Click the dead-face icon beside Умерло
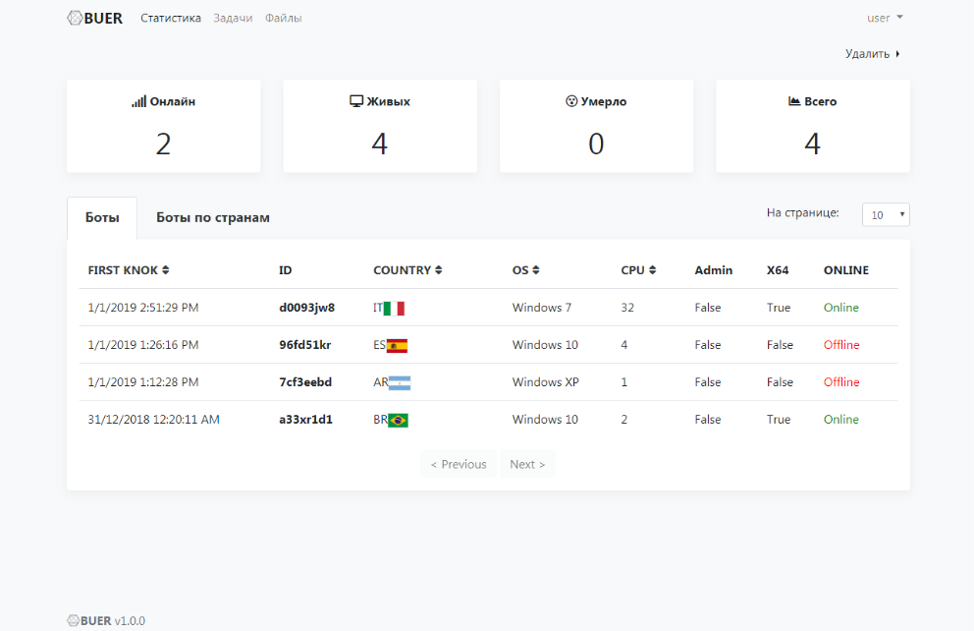 pos(571,101)
